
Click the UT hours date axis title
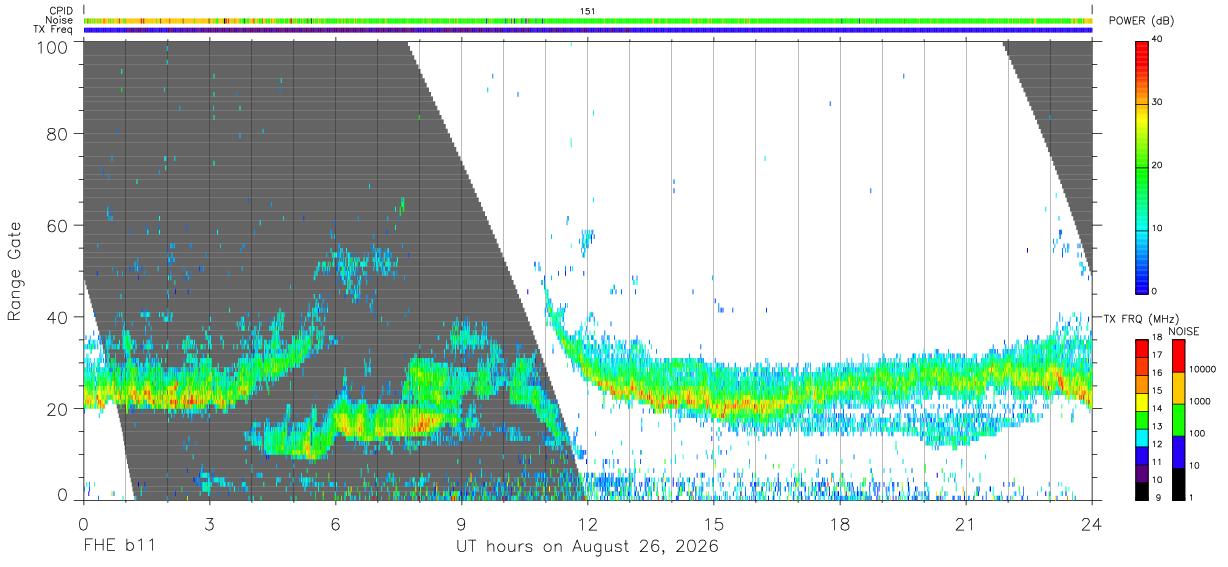coord(587,547)
